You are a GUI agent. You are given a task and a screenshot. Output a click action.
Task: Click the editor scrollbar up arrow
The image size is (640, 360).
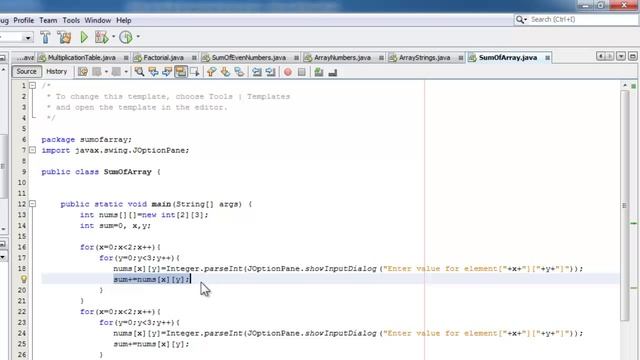pyautogui.click(x=624, y=85)
